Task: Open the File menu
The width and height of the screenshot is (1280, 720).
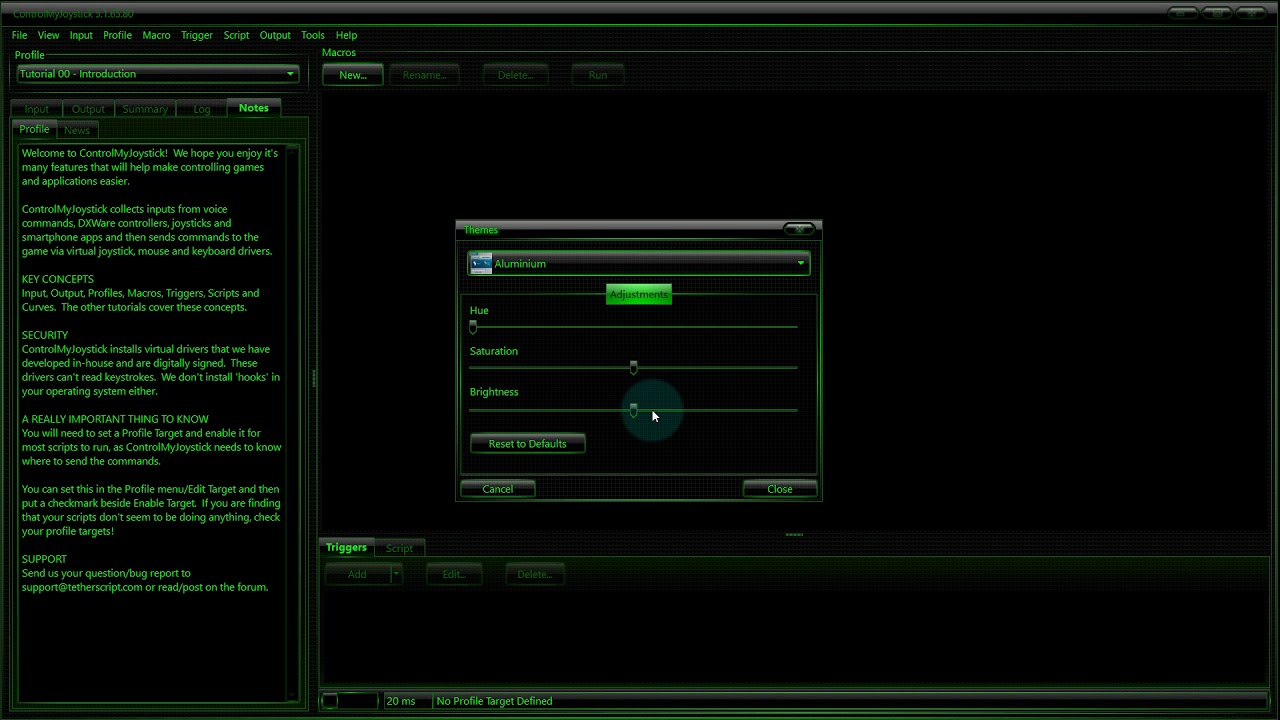Action: [x=19, y=35]
